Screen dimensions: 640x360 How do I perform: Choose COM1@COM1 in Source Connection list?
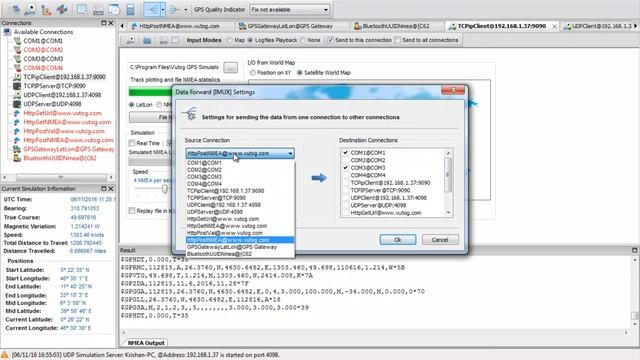(x=240, y=163)
